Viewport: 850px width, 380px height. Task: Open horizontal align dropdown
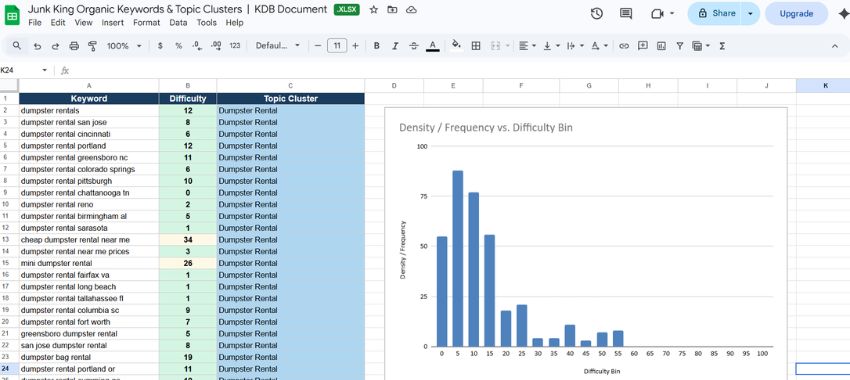[x=527, y=46]
